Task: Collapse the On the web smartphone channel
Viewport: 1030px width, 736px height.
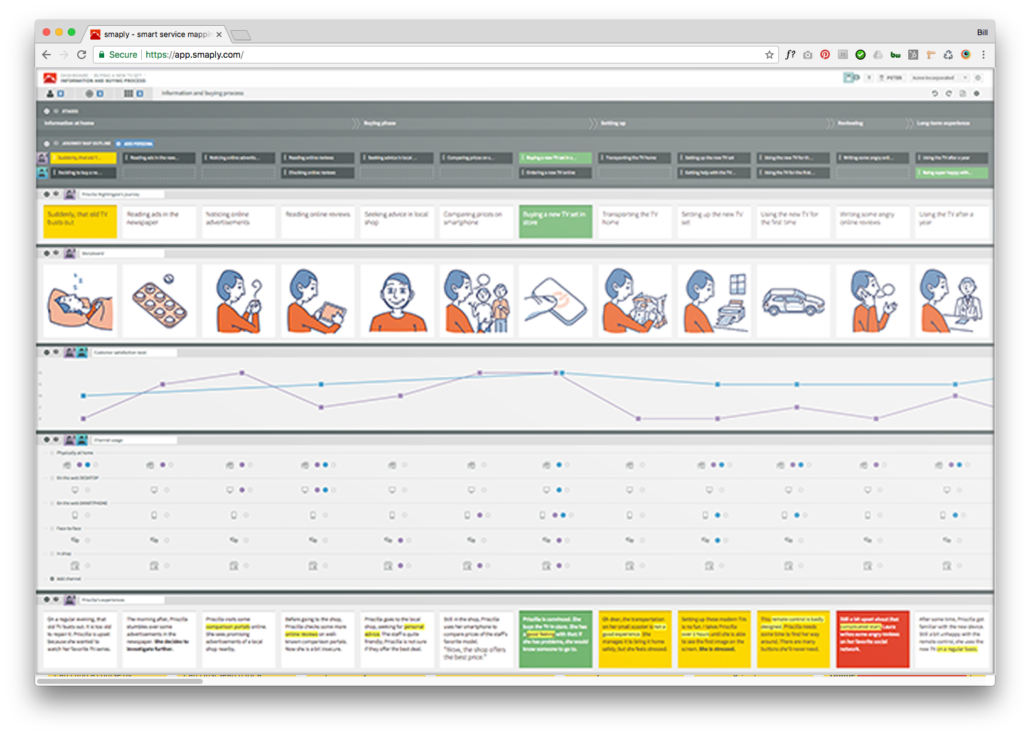Action: tap(53, 503)
